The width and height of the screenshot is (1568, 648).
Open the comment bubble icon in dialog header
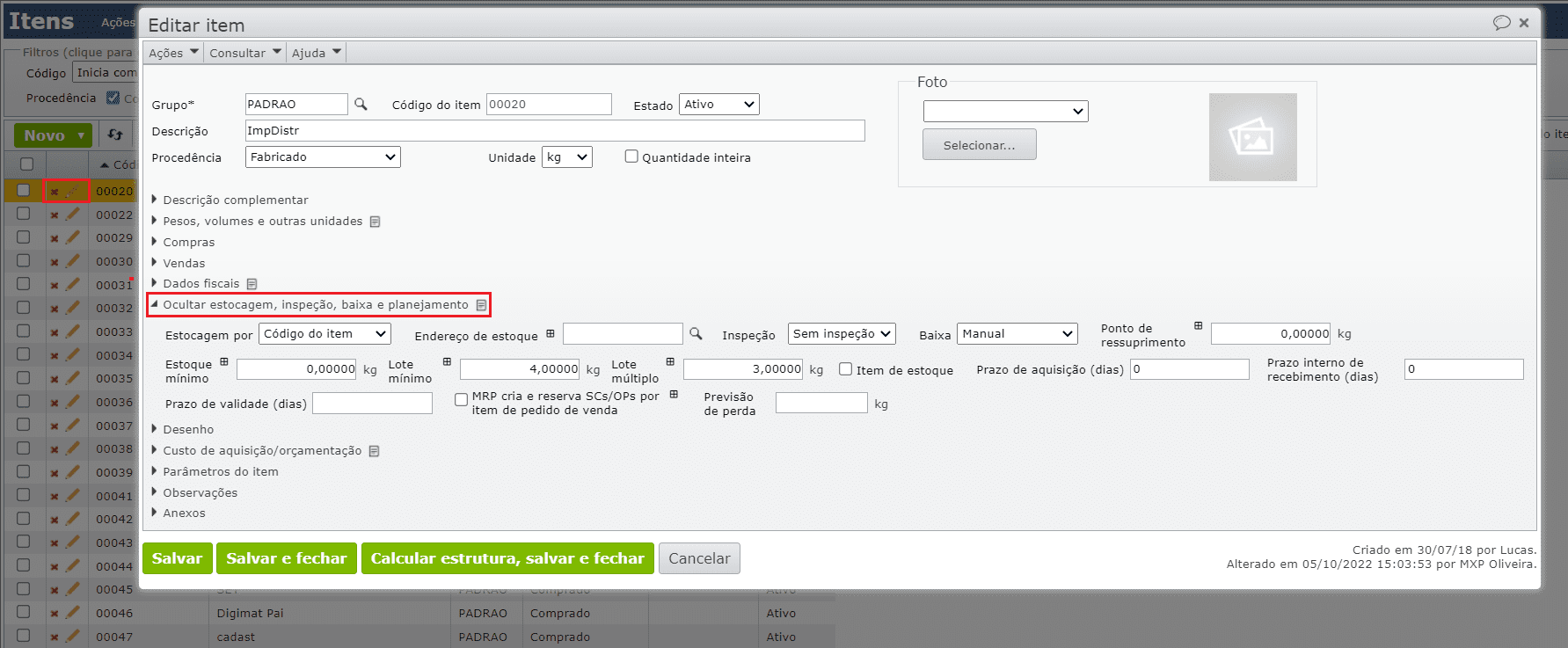1501,23
